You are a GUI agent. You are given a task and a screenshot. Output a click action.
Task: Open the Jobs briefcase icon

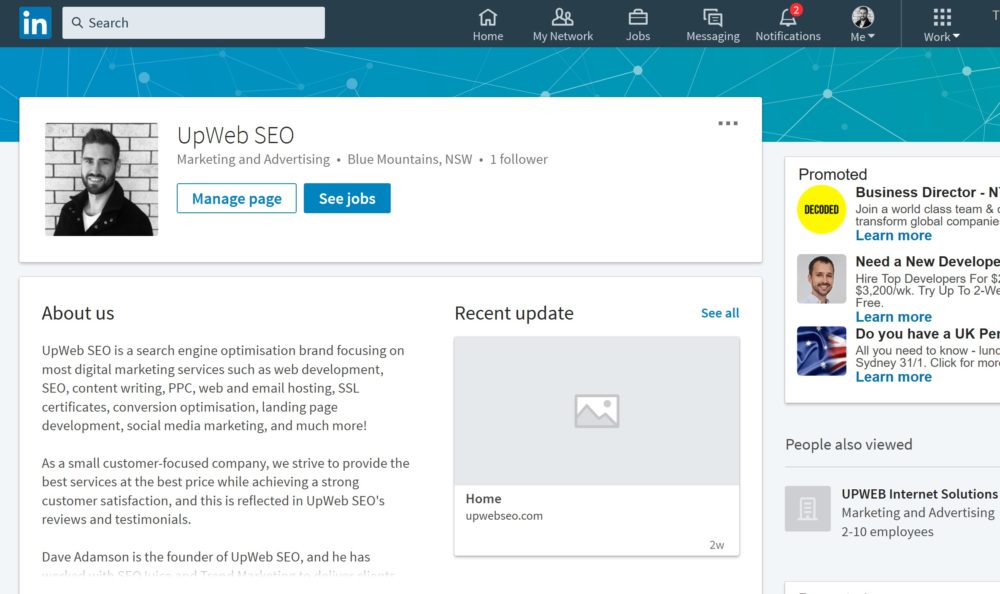click(638, 17)
